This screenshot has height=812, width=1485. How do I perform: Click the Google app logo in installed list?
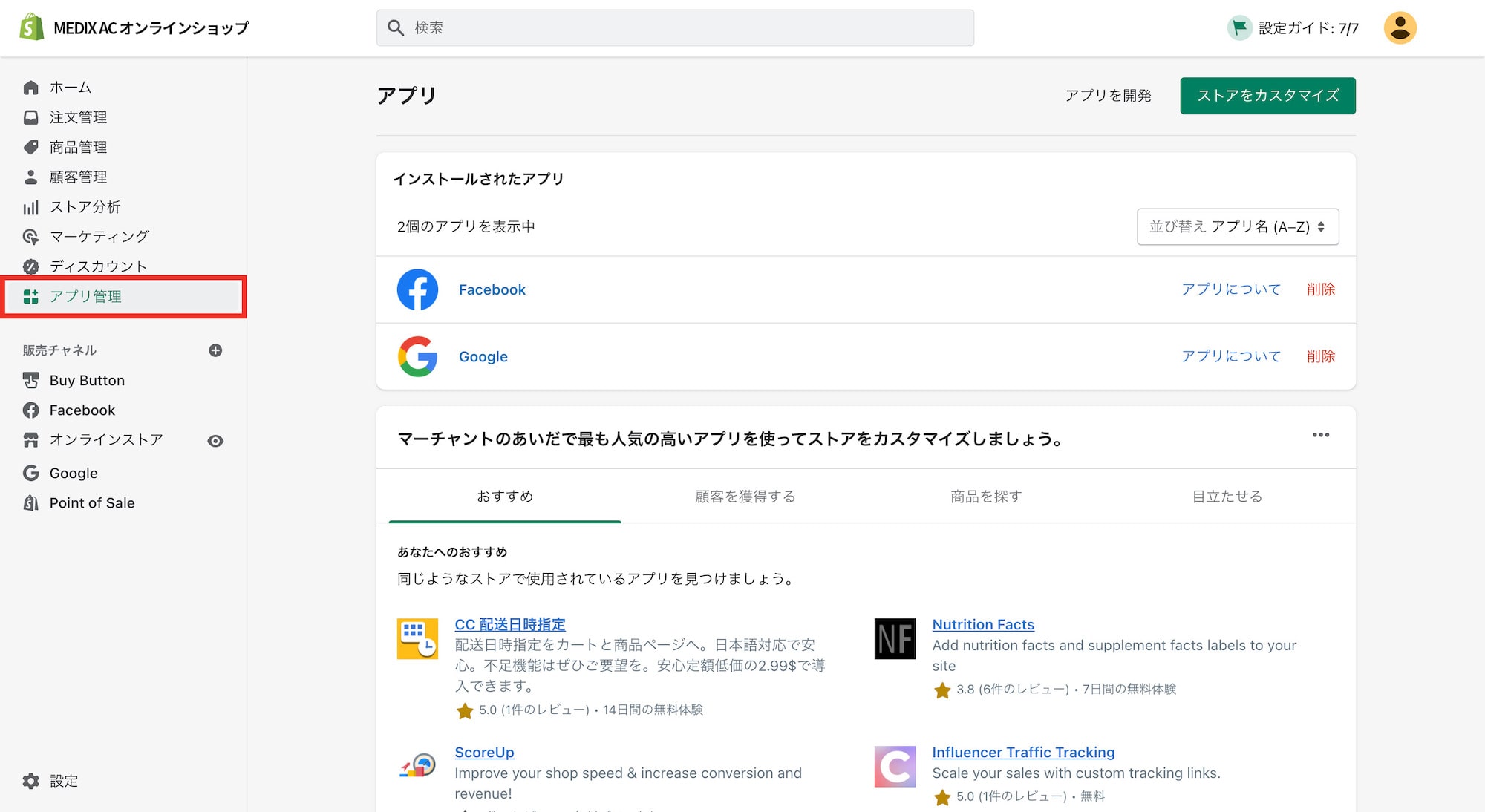pos(417,356)
